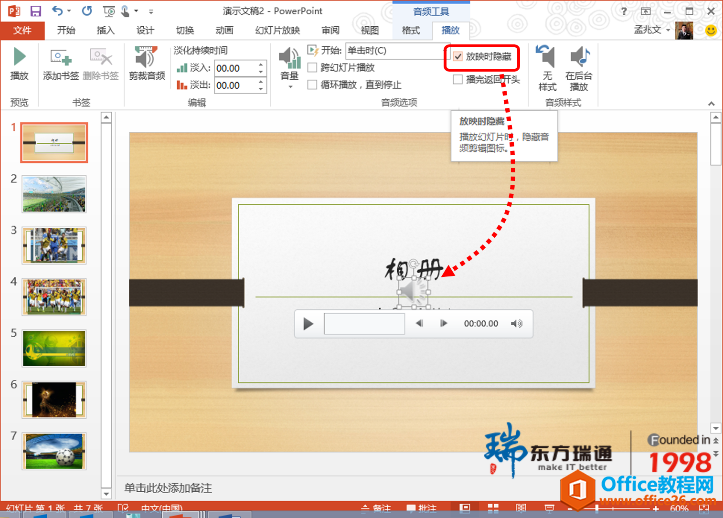Click the audio player progress bar
The width and height of the screenshot is (723, 518).
pyautogui.click(x=364, y=323)
